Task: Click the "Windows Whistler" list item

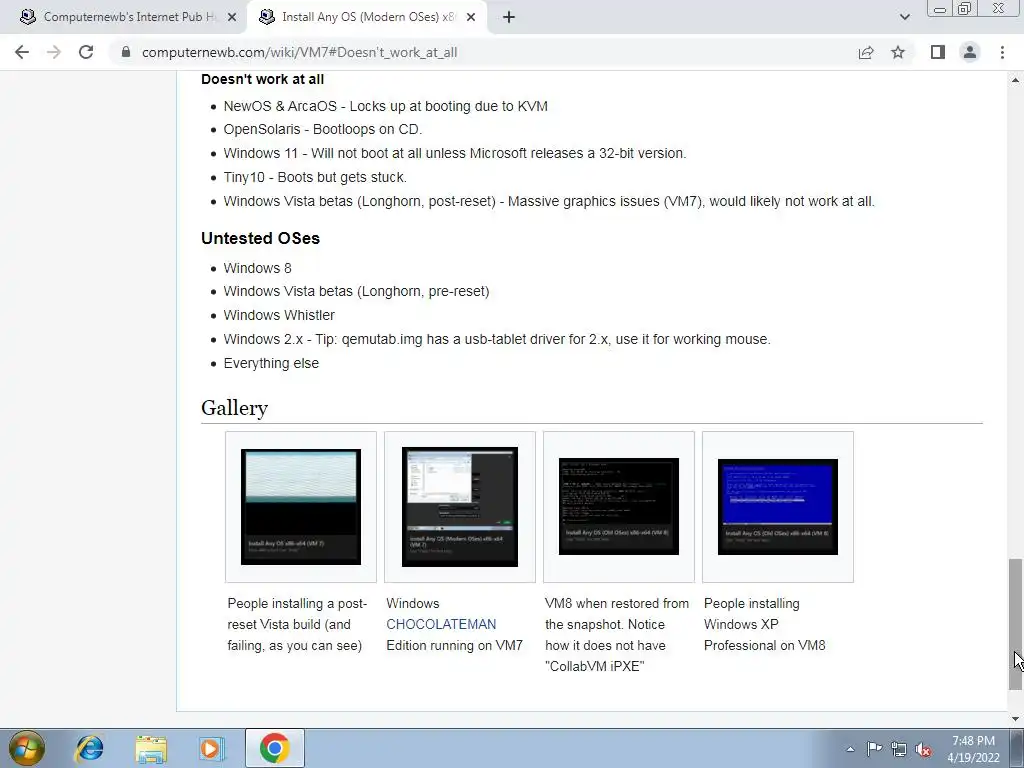Action: pyautogui.click(x=279, y=315)
